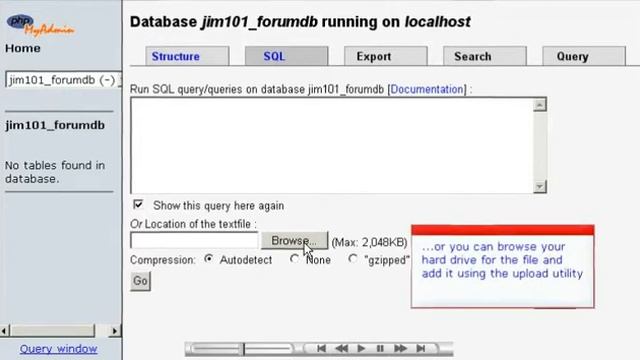Open the SQL tab

pos(287,56)
